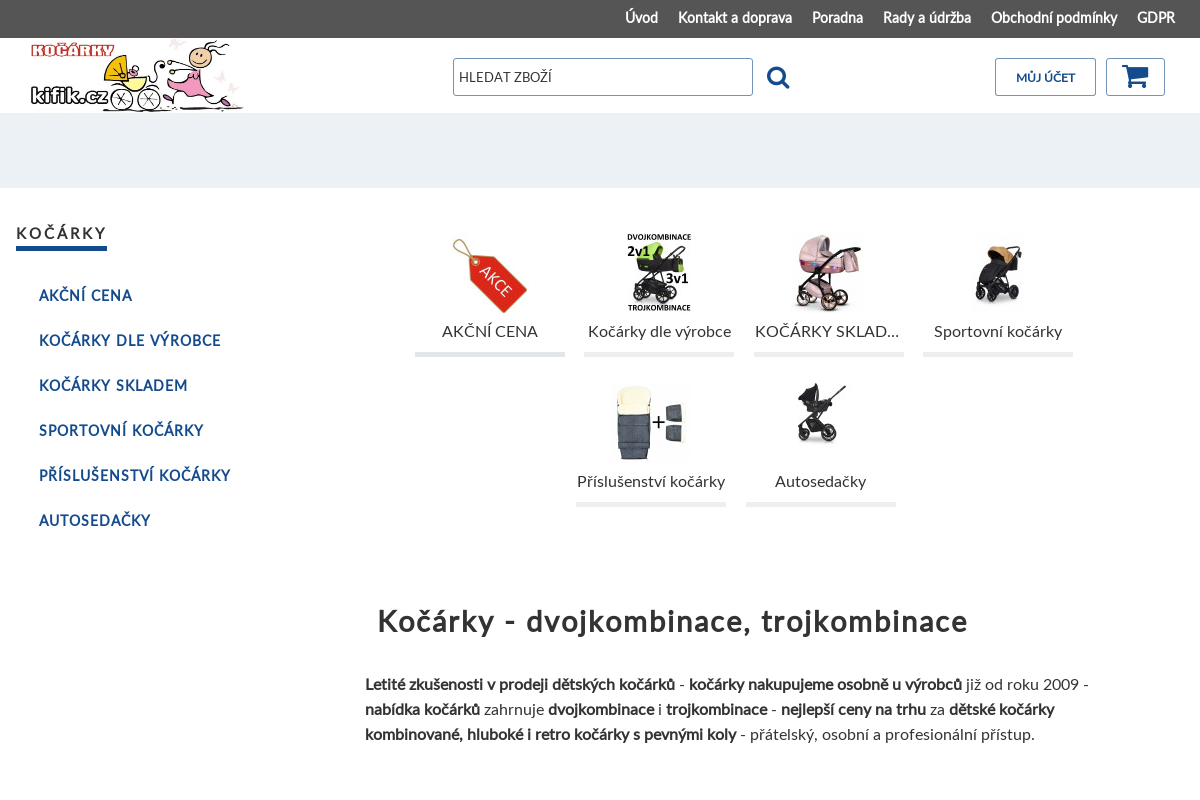Open Kontakt a doprava page

tap(735, 18)
